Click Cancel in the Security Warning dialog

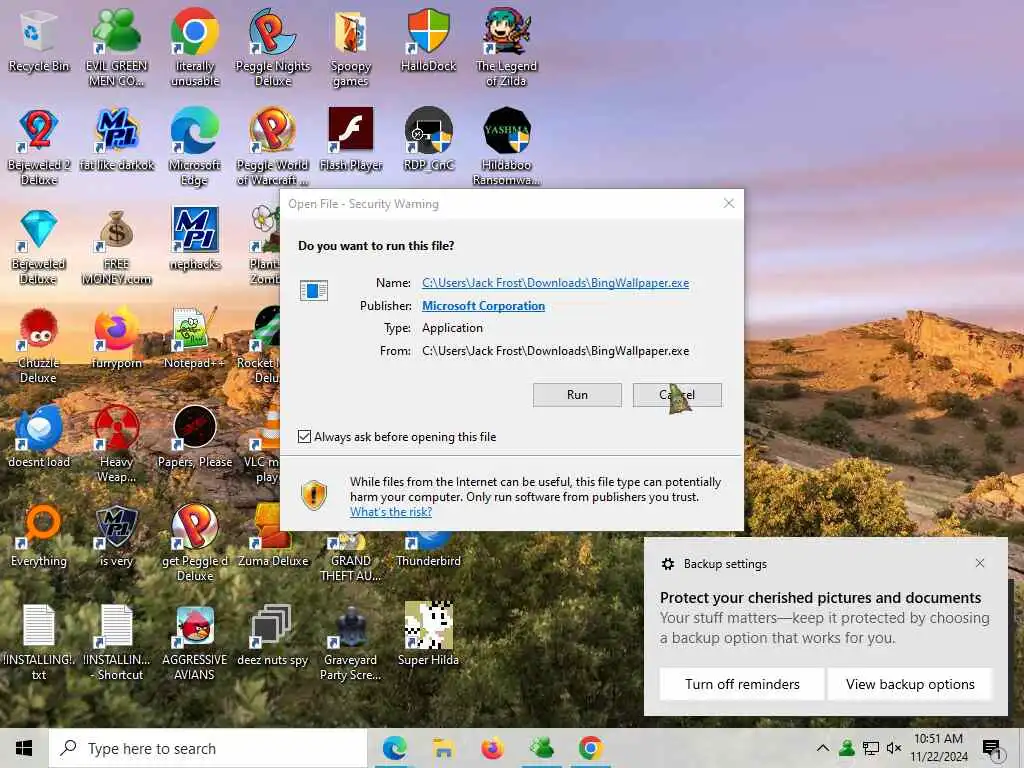pyautogui.click(x=677, y=394)
